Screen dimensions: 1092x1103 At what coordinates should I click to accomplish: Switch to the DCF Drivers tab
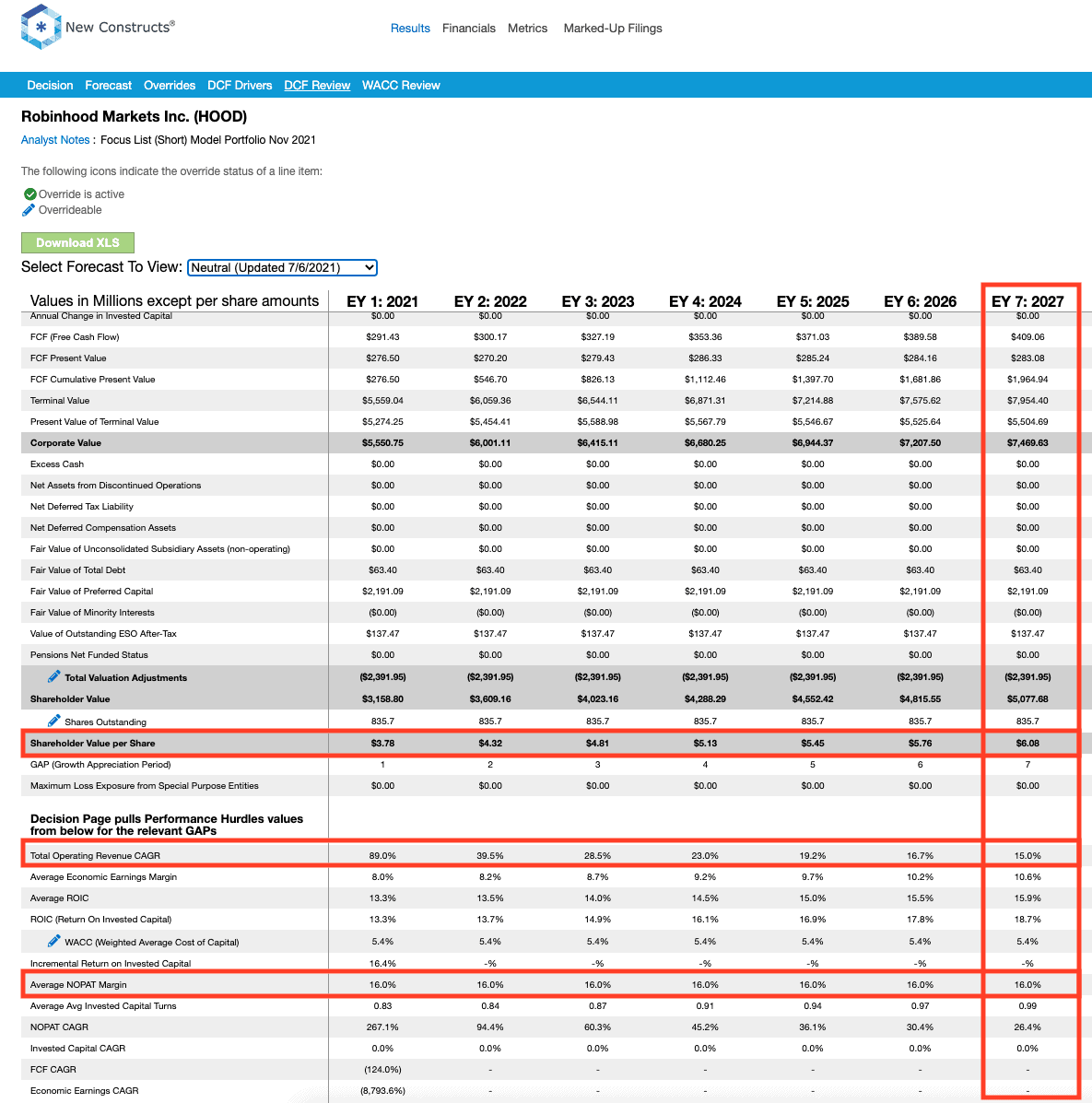click(240, 85)
